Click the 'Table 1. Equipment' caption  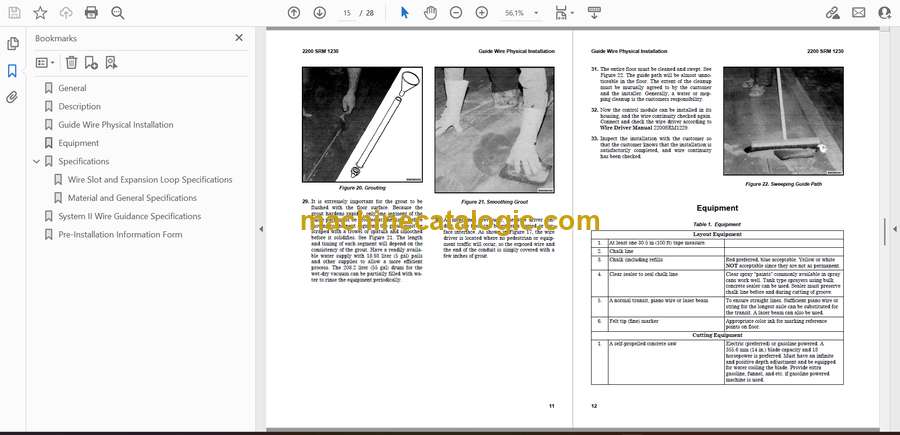coord(717,224)
